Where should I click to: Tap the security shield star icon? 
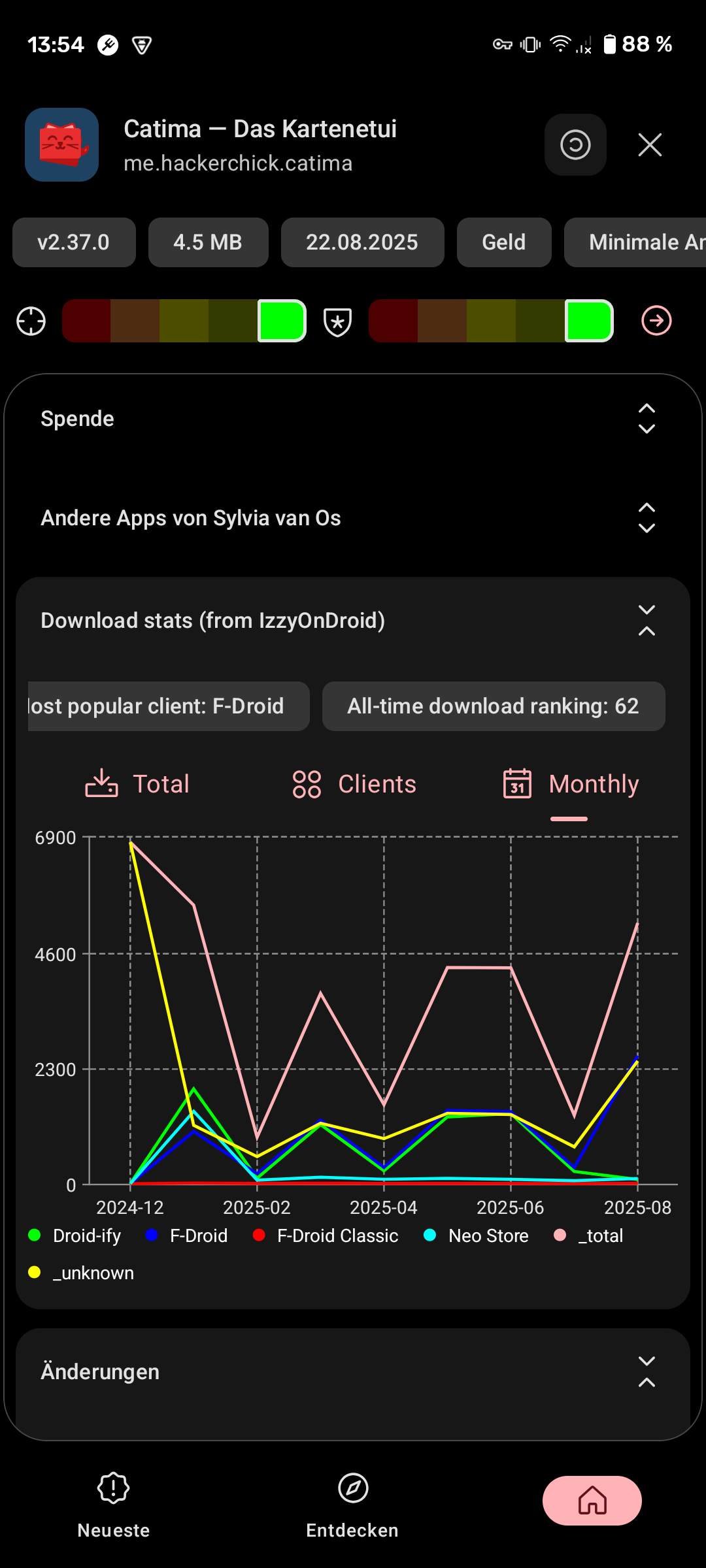337,321
